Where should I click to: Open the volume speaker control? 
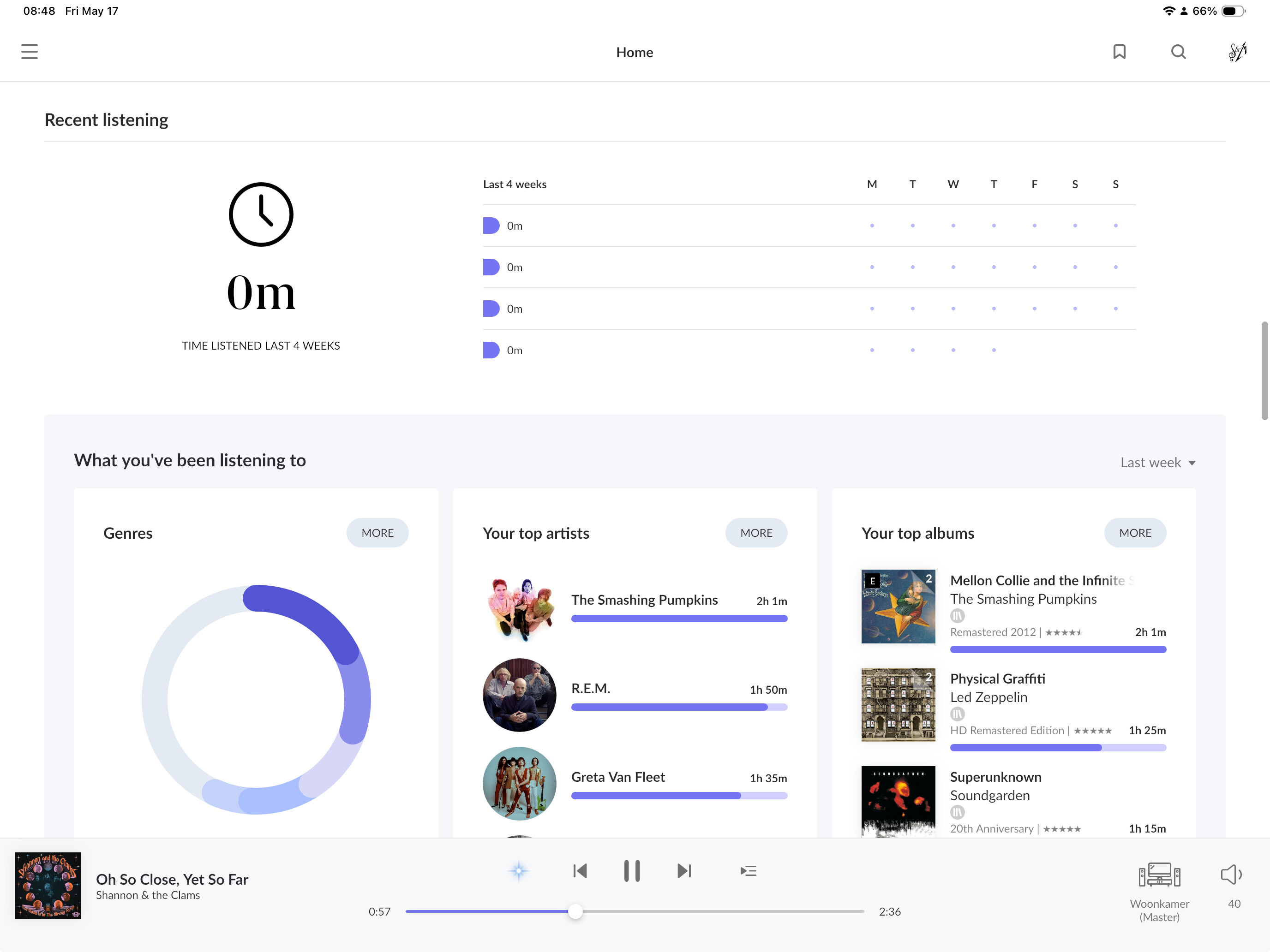(1231, 875)
